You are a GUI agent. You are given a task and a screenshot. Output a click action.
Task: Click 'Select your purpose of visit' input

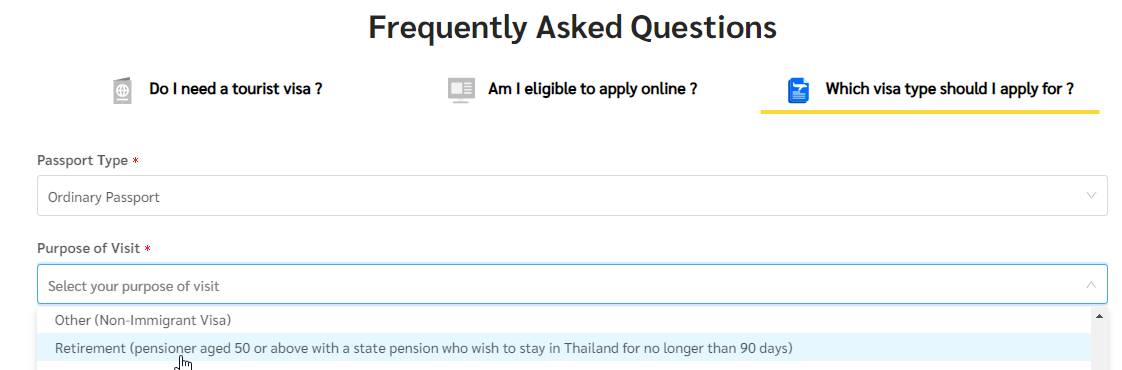coord(572,285)
